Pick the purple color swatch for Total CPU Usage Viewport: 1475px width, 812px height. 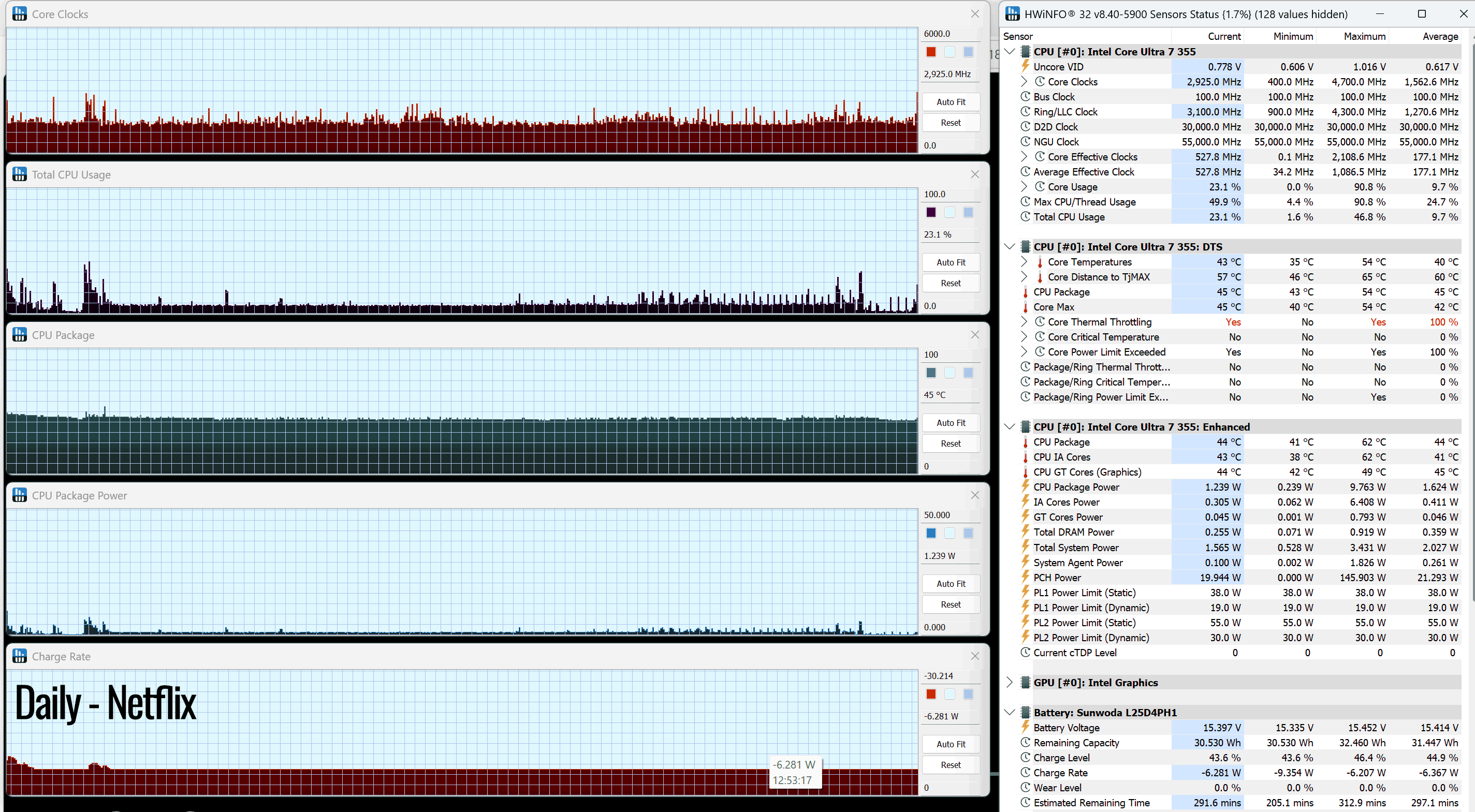(931, 212)
